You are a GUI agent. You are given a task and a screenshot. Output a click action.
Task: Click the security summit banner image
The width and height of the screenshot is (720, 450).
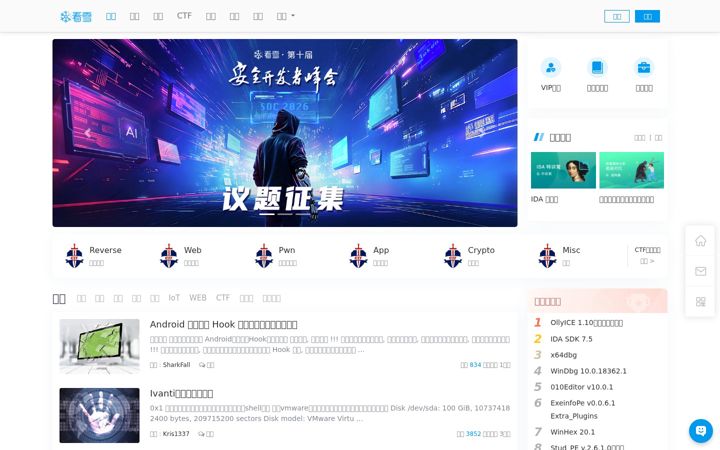click(x=285, y=133)
